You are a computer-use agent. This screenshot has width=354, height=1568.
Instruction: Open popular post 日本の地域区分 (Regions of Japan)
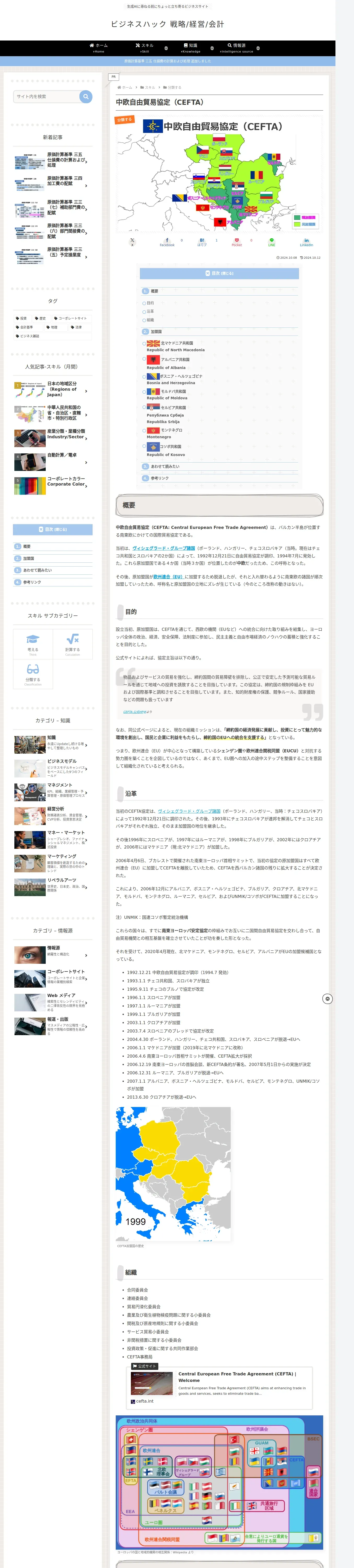pos(53,390)
